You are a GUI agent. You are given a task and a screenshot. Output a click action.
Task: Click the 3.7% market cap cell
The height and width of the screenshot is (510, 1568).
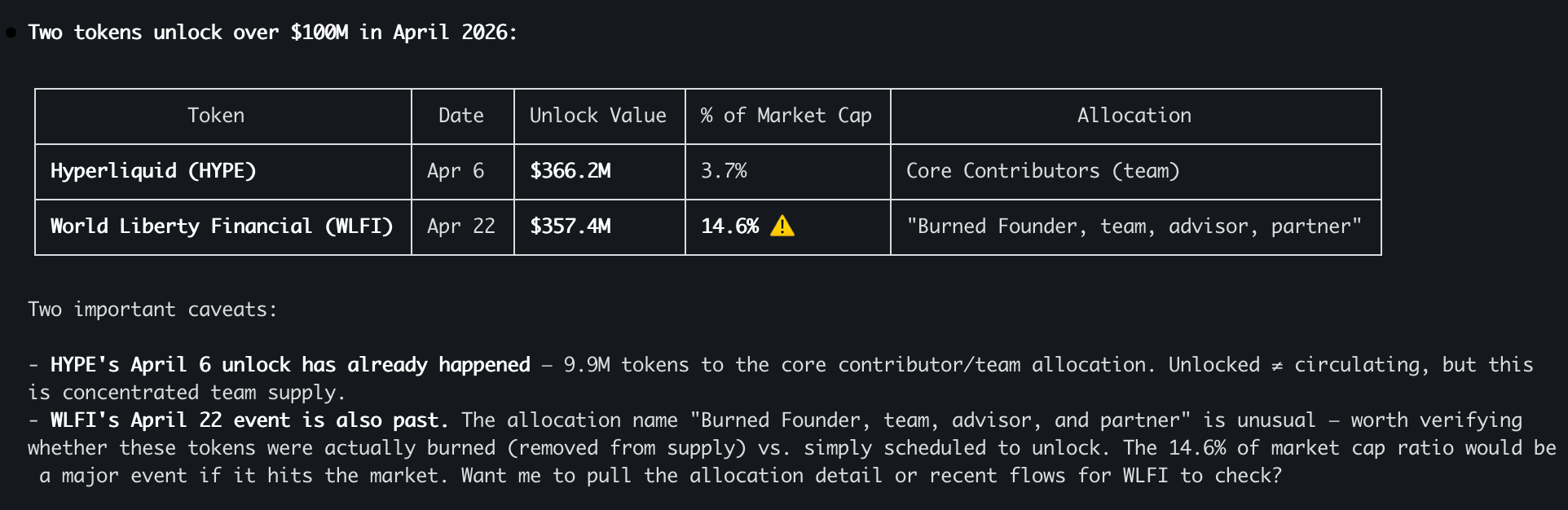pos(724,171)
